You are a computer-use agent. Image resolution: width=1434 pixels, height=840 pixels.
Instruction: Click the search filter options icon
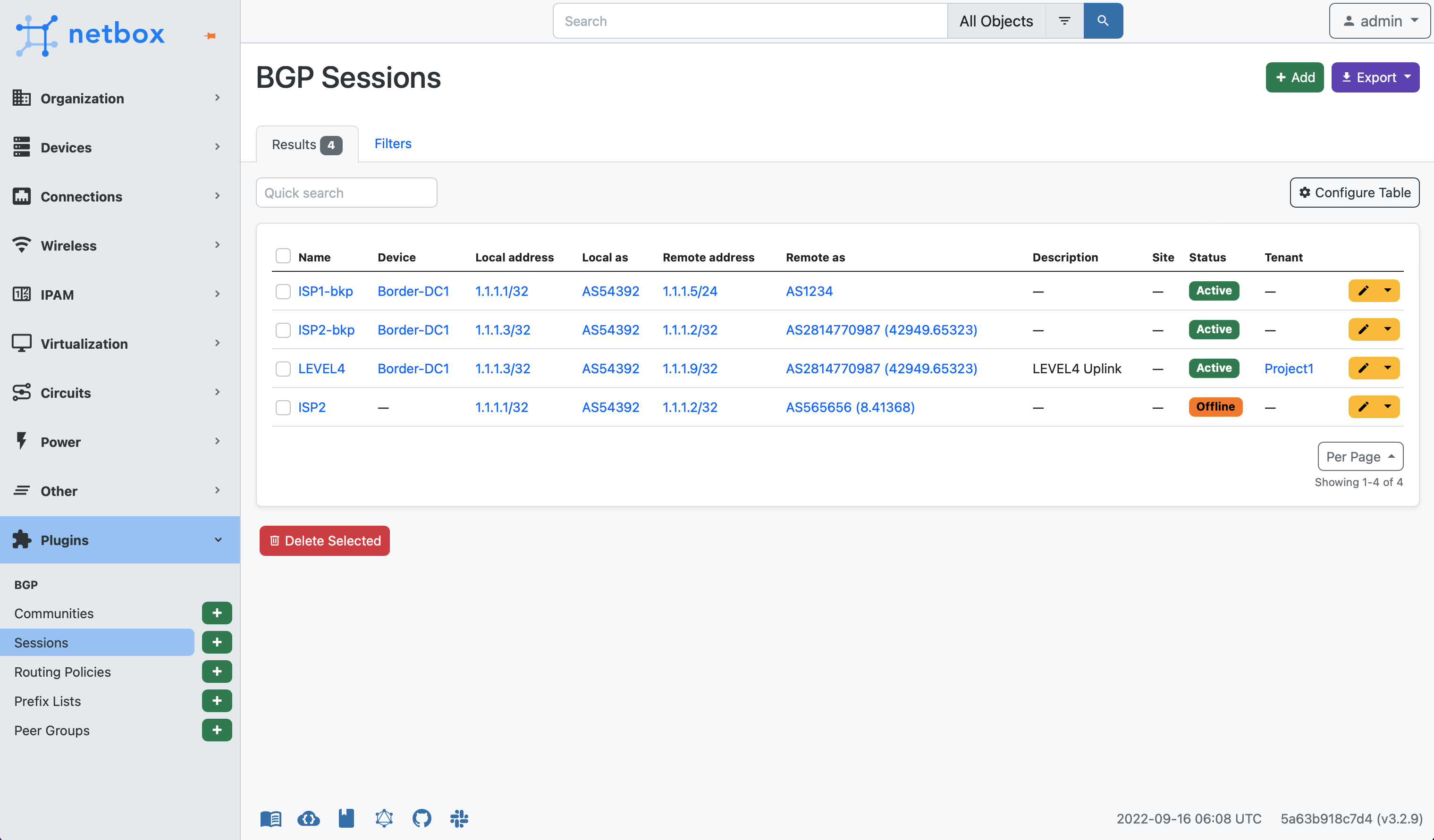click(x=1064, y=21)
